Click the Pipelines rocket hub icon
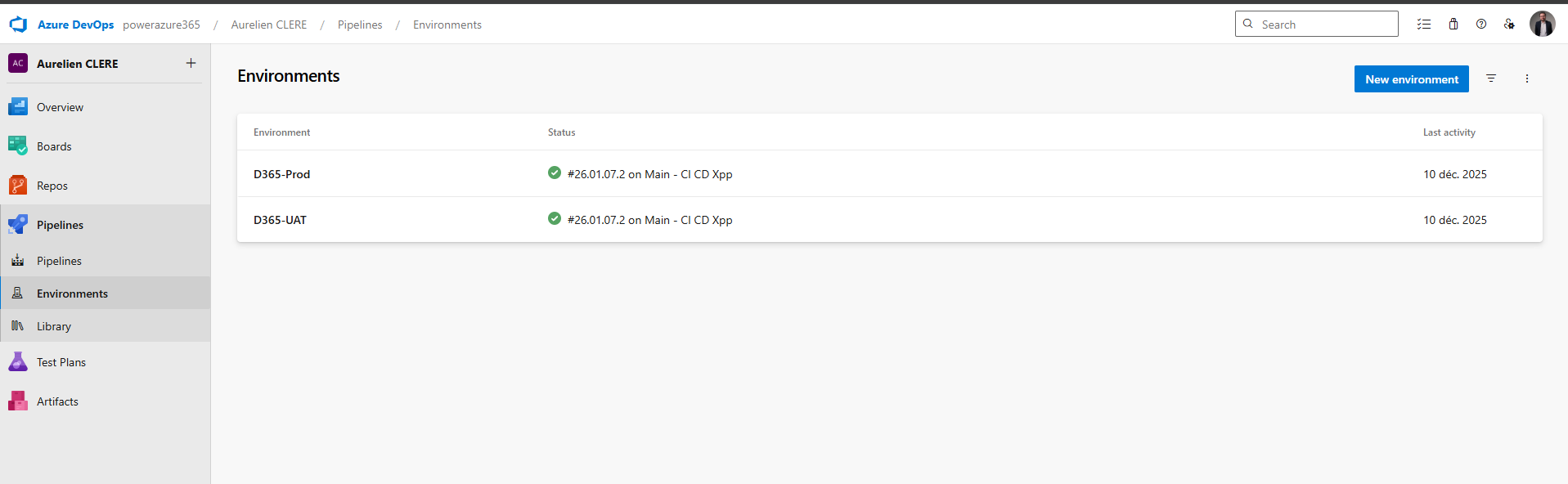The image size is (1568, 484). (x=18, y=224)
